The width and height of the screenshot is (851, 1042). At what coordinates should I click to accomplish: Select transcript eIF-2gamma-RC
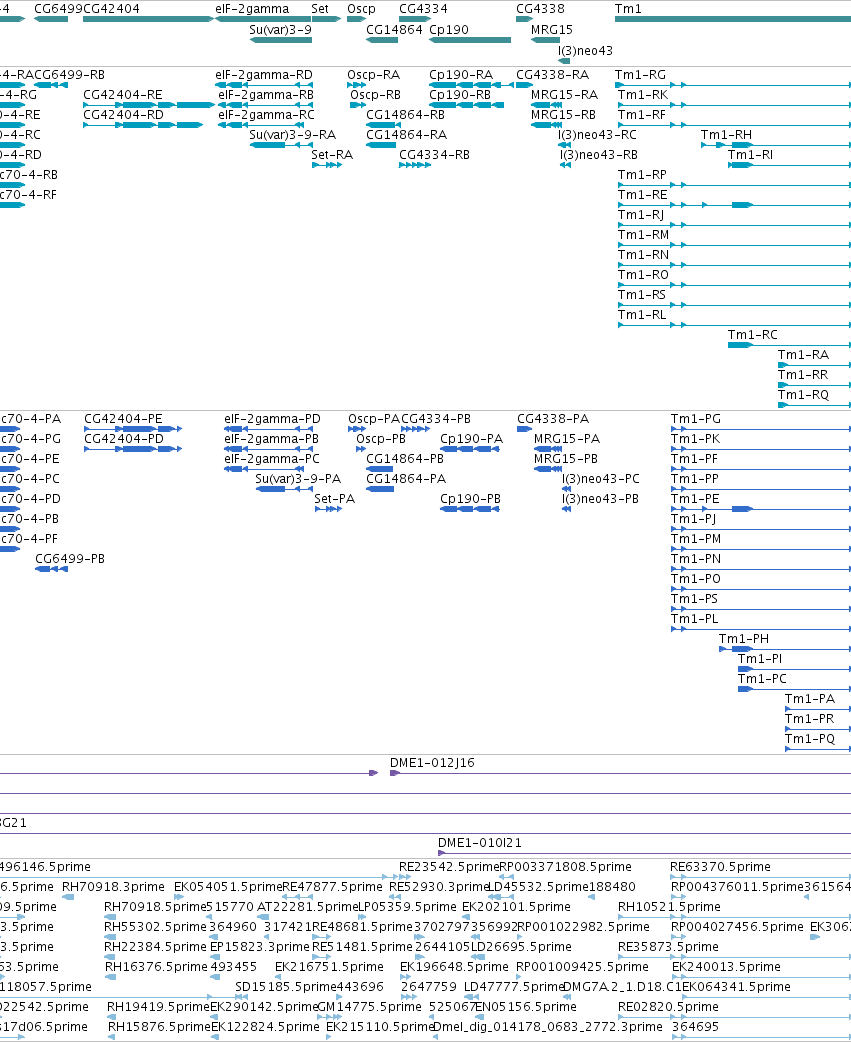(266, 114)
